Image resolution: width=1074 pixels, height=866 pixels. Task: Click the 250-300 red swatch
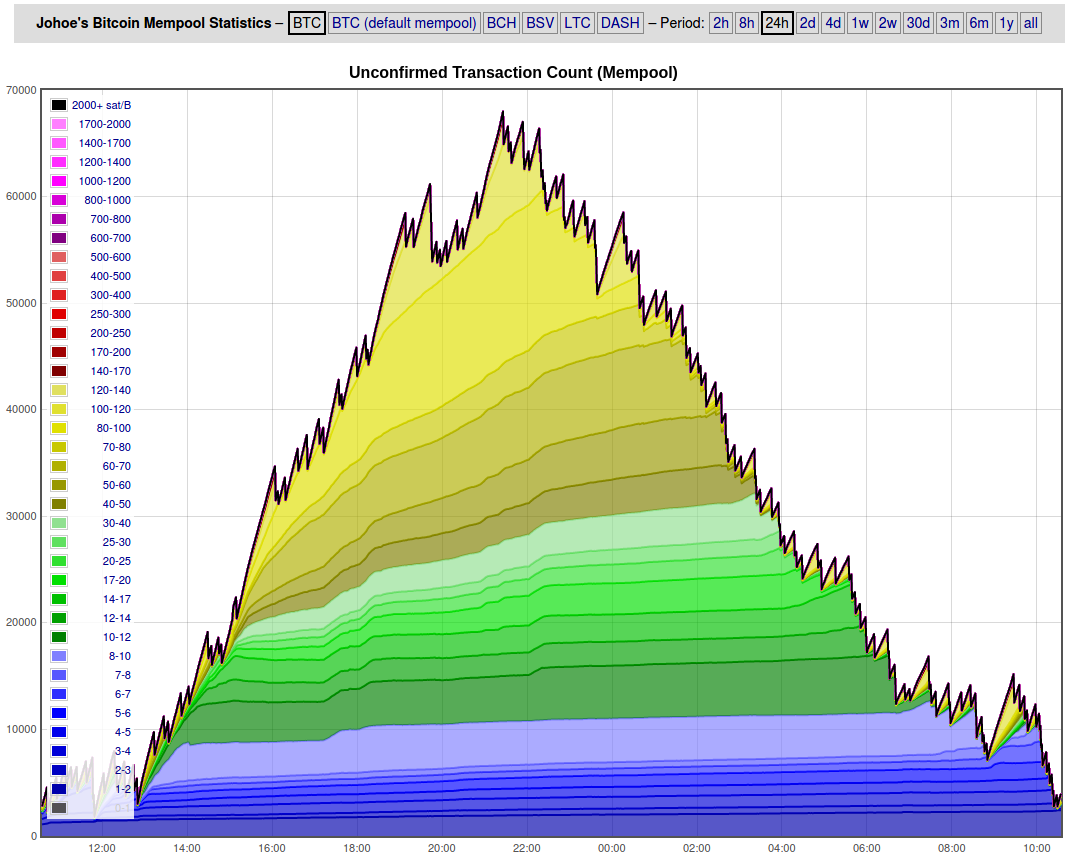click(59, 314)
